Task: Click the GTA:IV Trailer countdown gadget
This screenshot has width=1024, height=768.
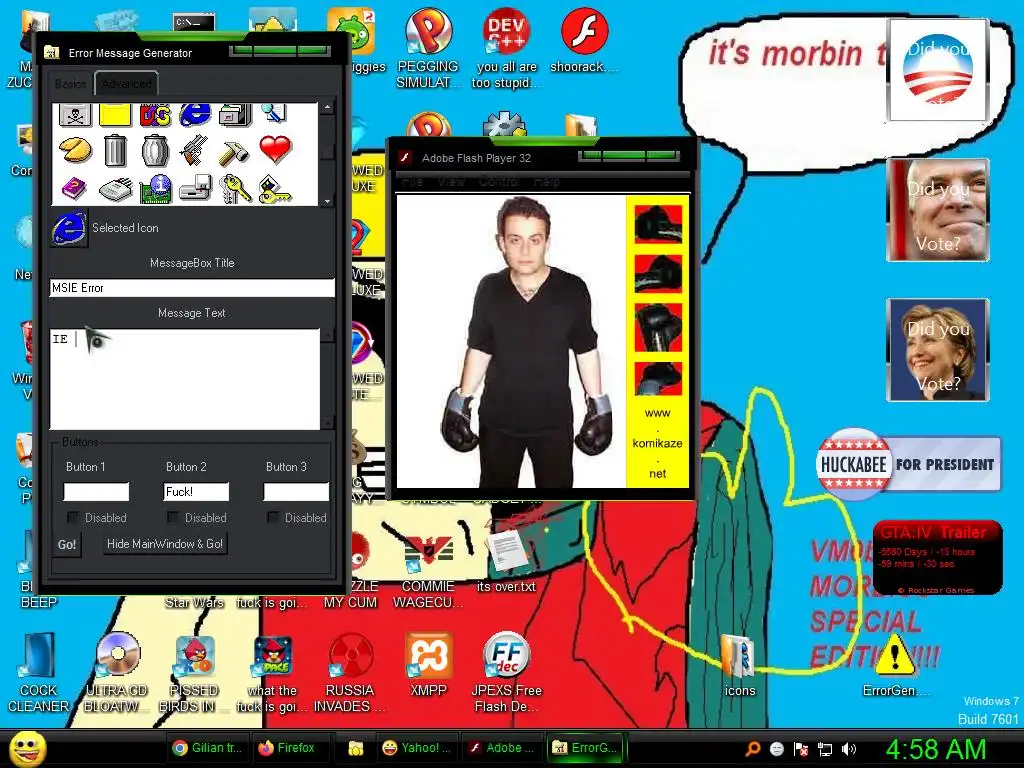Action: (x=938, y=558)
